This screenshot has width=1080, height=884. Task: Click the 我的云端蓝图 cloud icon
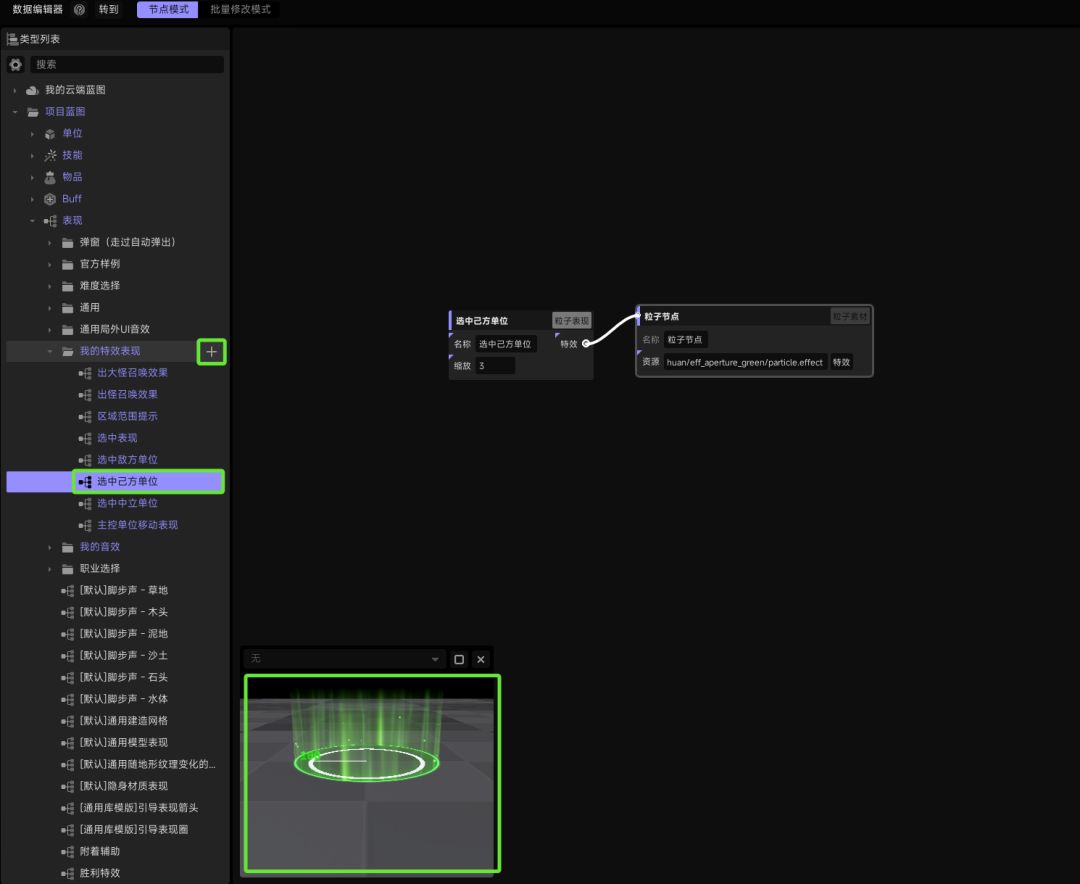pyautogui.click(x=32, y=90)
